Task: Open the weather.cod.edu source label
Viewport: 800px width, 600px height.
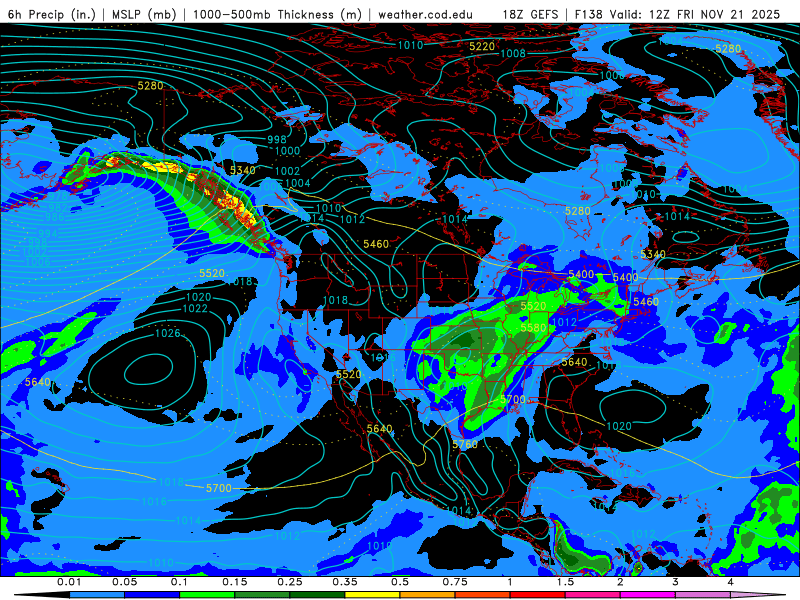Action: click(425, 14)
